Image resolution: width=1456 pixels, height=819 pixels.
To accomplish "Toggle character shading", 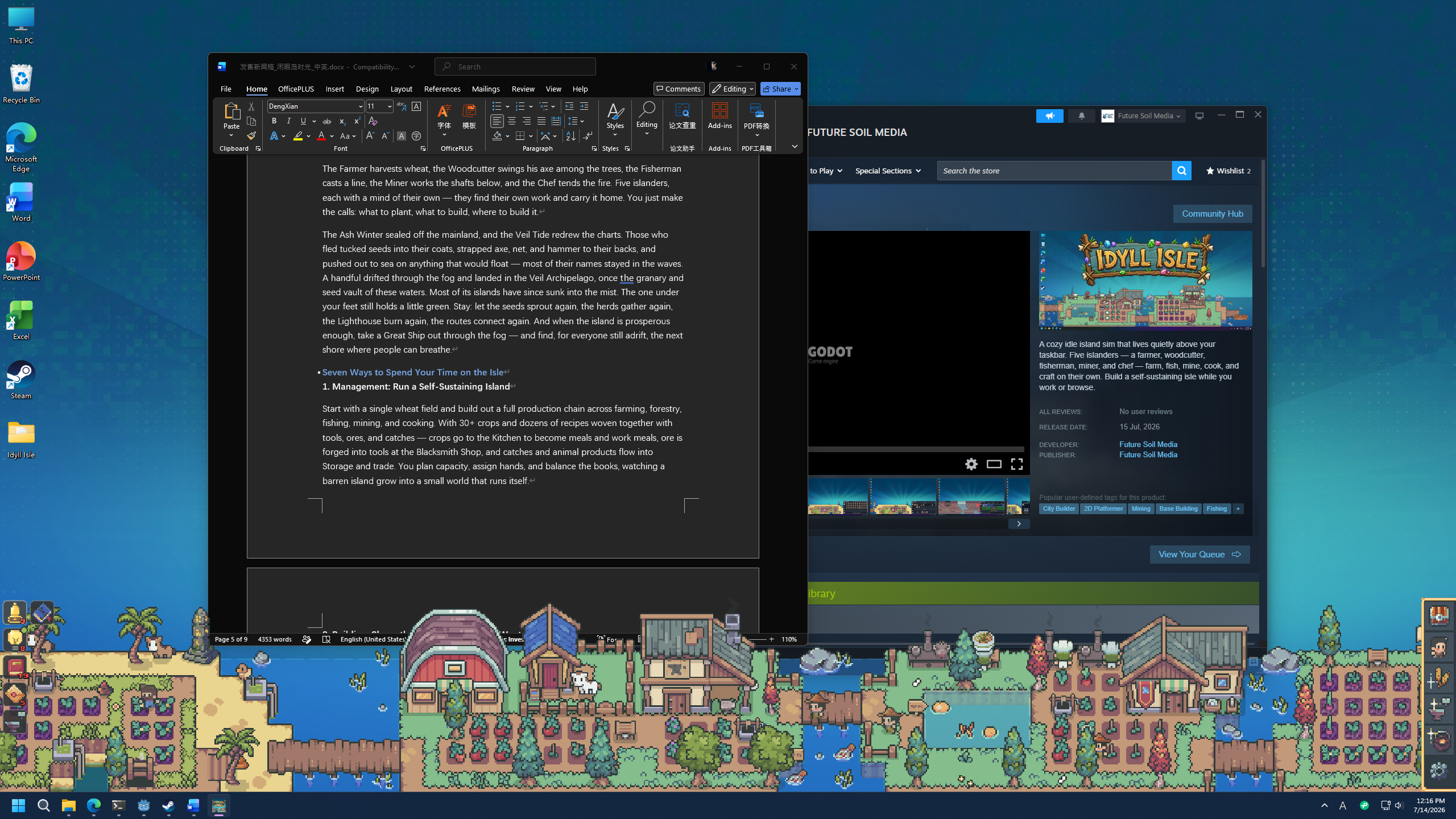I will [x=402, y=136].
